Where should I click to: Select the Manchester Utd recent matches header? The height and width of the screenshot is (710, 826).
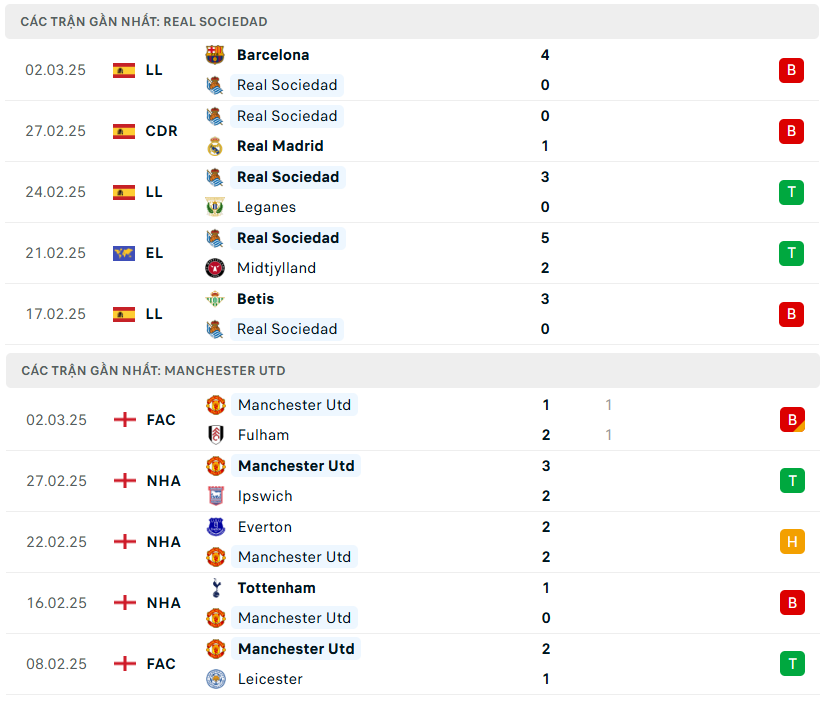(x=153, y=370)
